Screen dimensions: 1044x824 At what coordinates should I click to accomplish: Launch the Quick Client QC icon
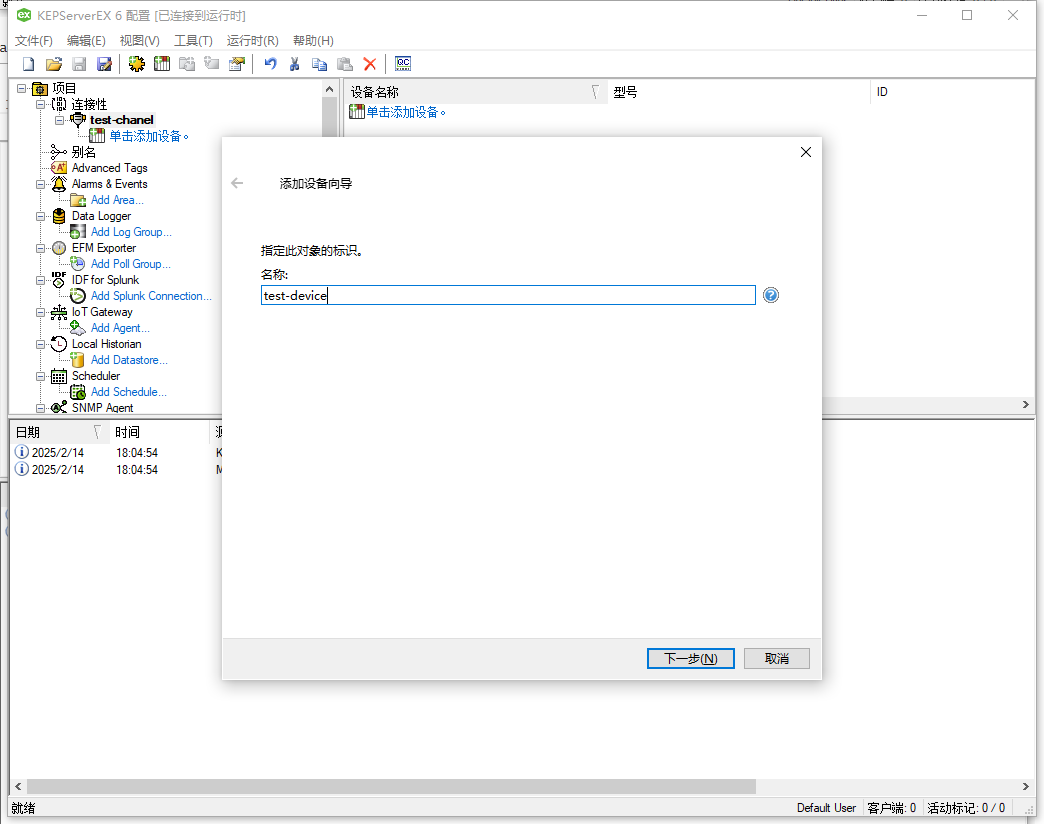(403, 64)
